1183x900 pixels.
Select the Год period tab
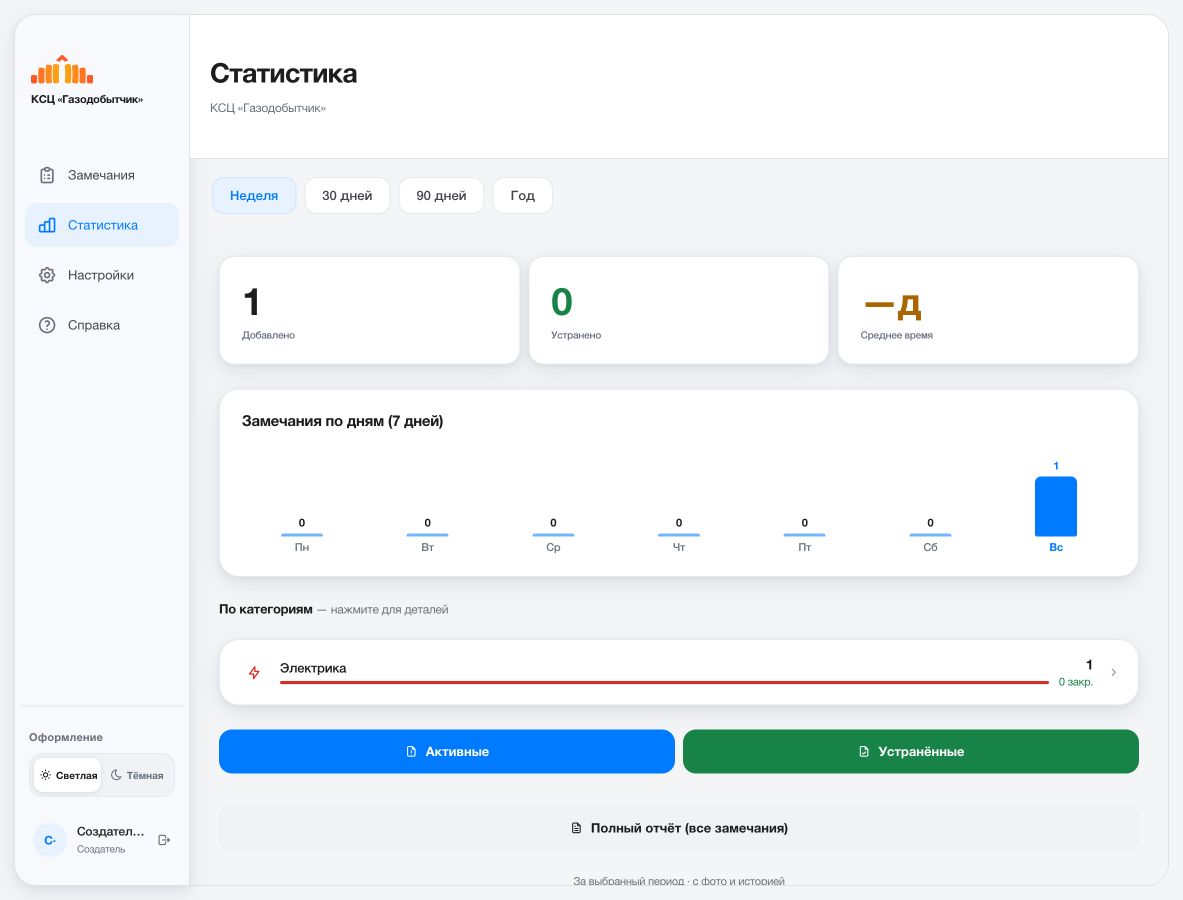pos(523,195)
